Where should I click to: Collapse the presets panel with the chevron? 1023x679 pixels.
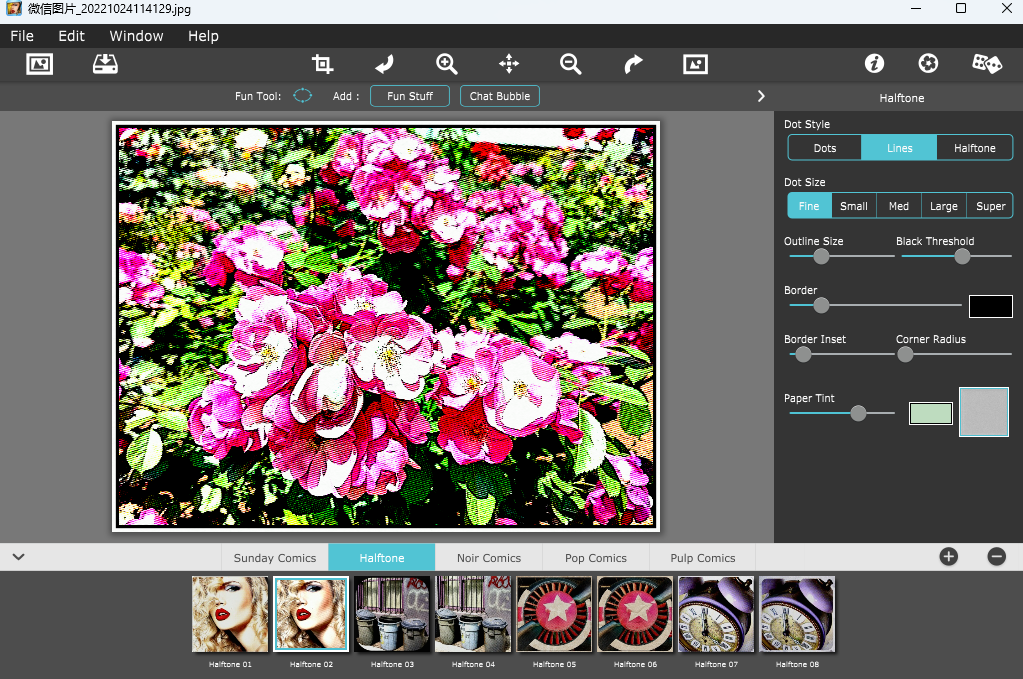click(18, 556)
